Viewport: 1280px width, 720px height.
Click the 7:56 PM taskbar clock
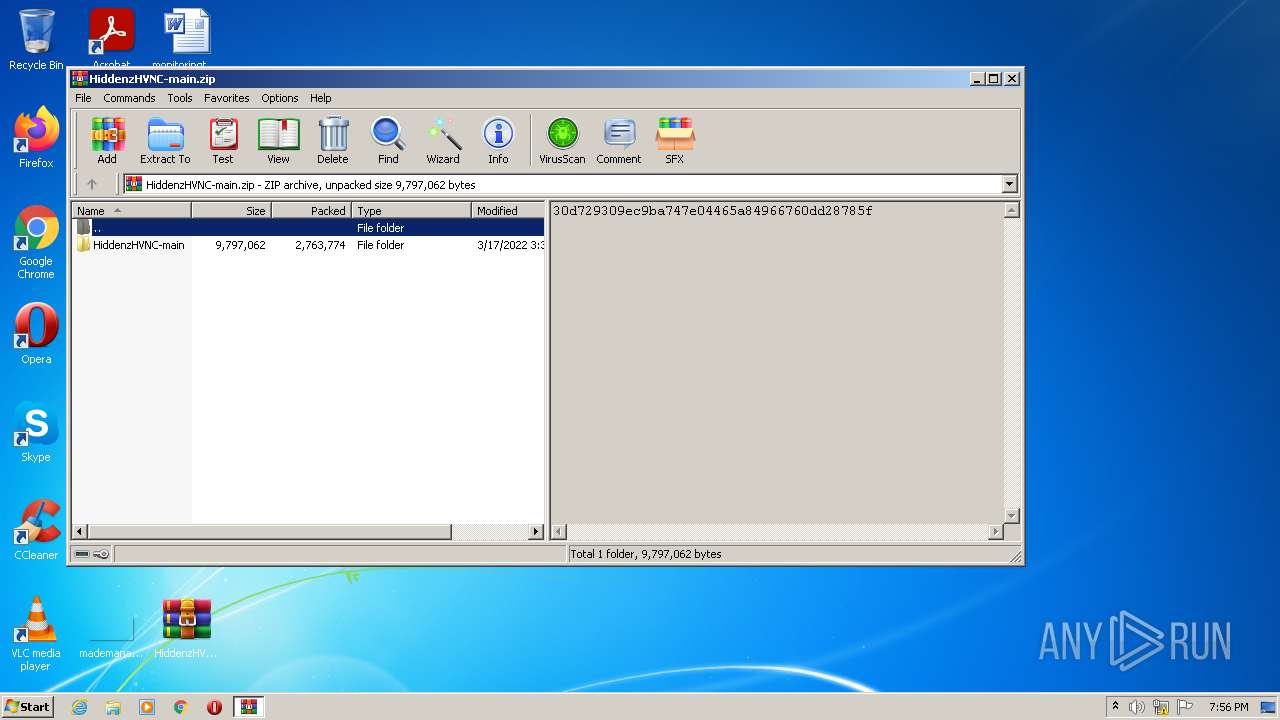click(x=1228, y=707)
